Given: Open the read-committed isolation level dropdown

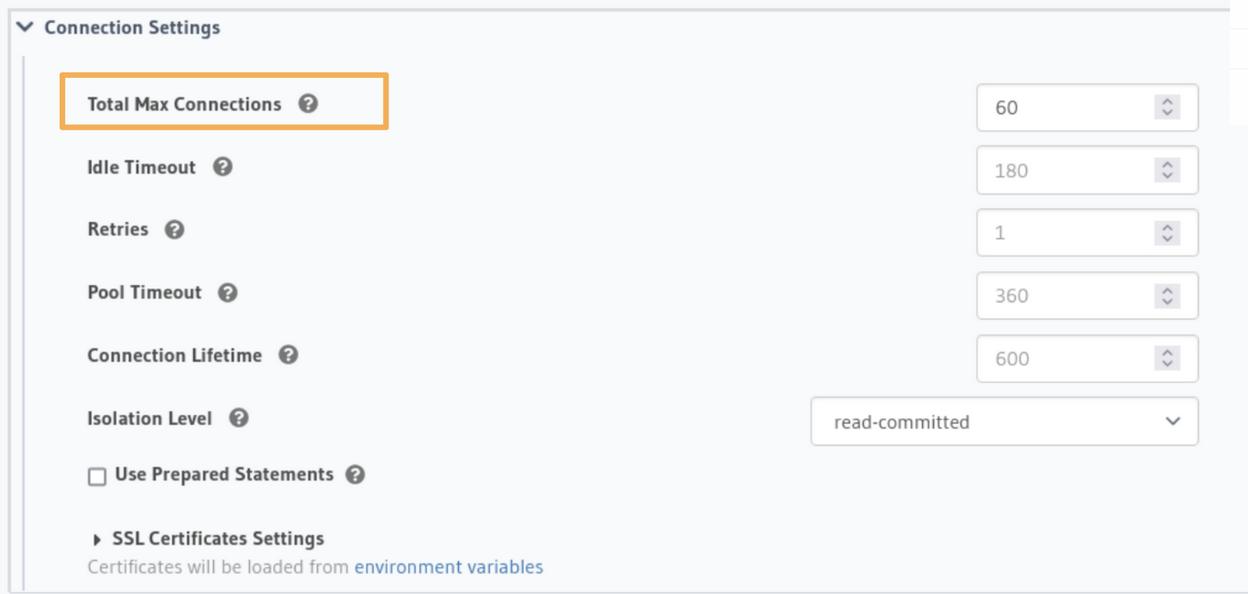Looking at the screenshot, I should pyautogui.click(x=1004, y=422).
